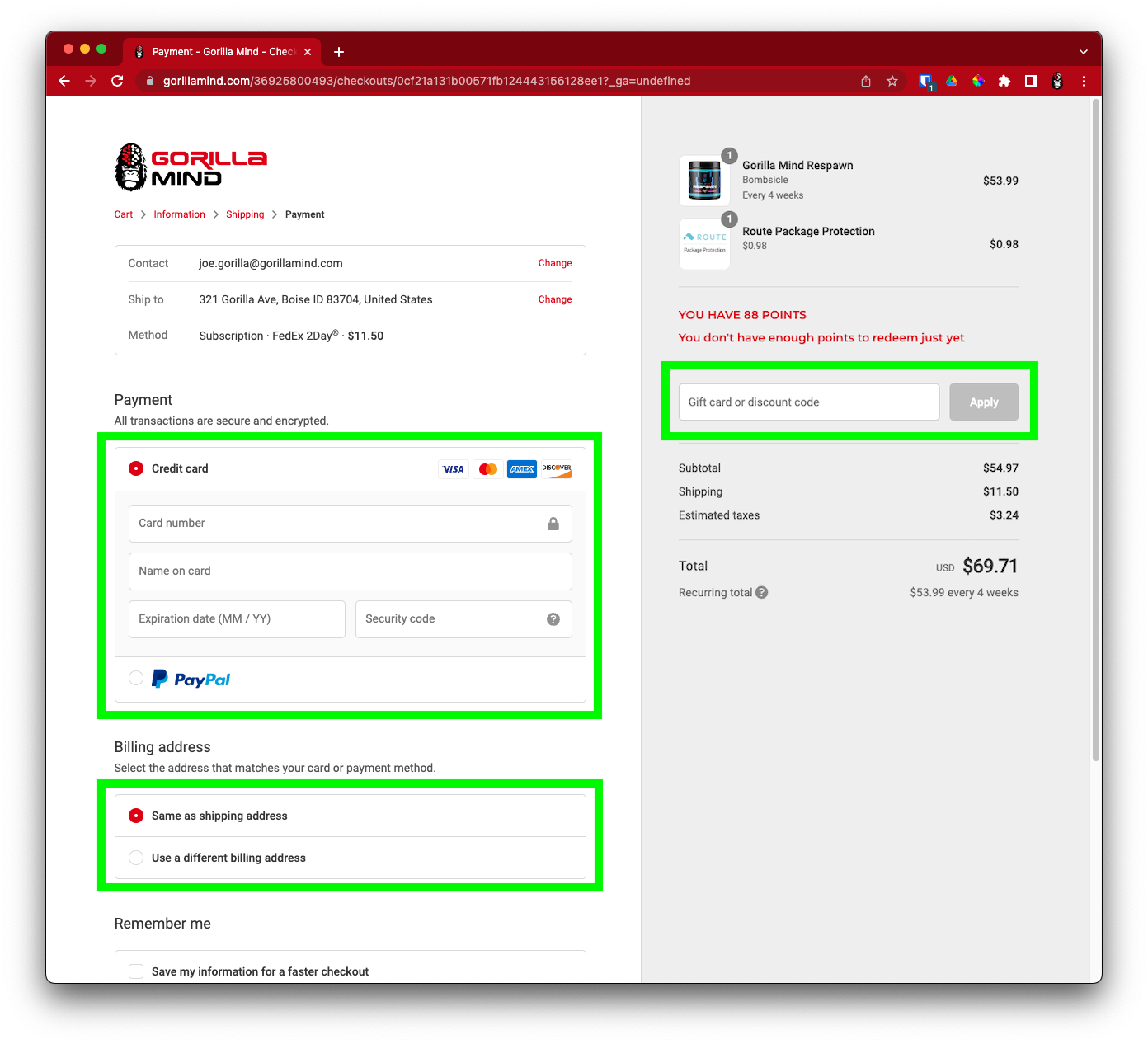The width and height of the screenshot is (1148, 1044).
Task: Select the PayPal payment option
Action: 137,679
